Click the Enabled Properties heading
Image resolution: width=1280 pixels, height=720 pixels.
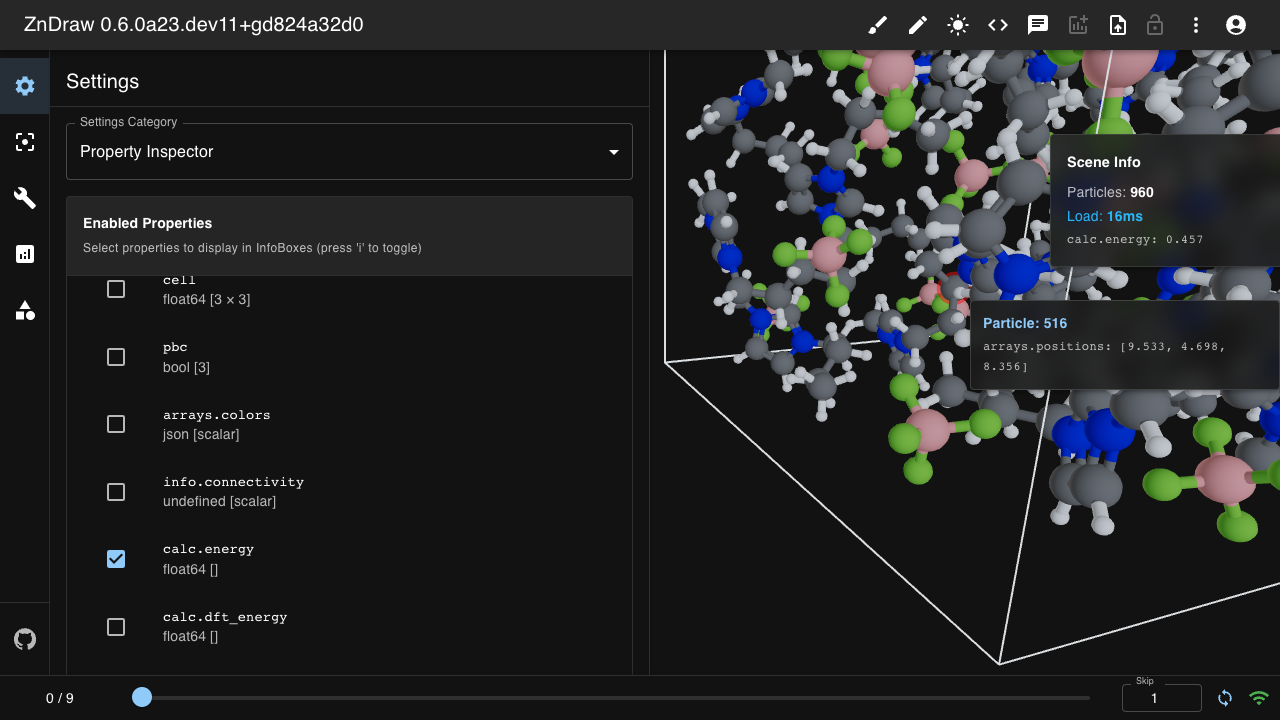(147, 223)
